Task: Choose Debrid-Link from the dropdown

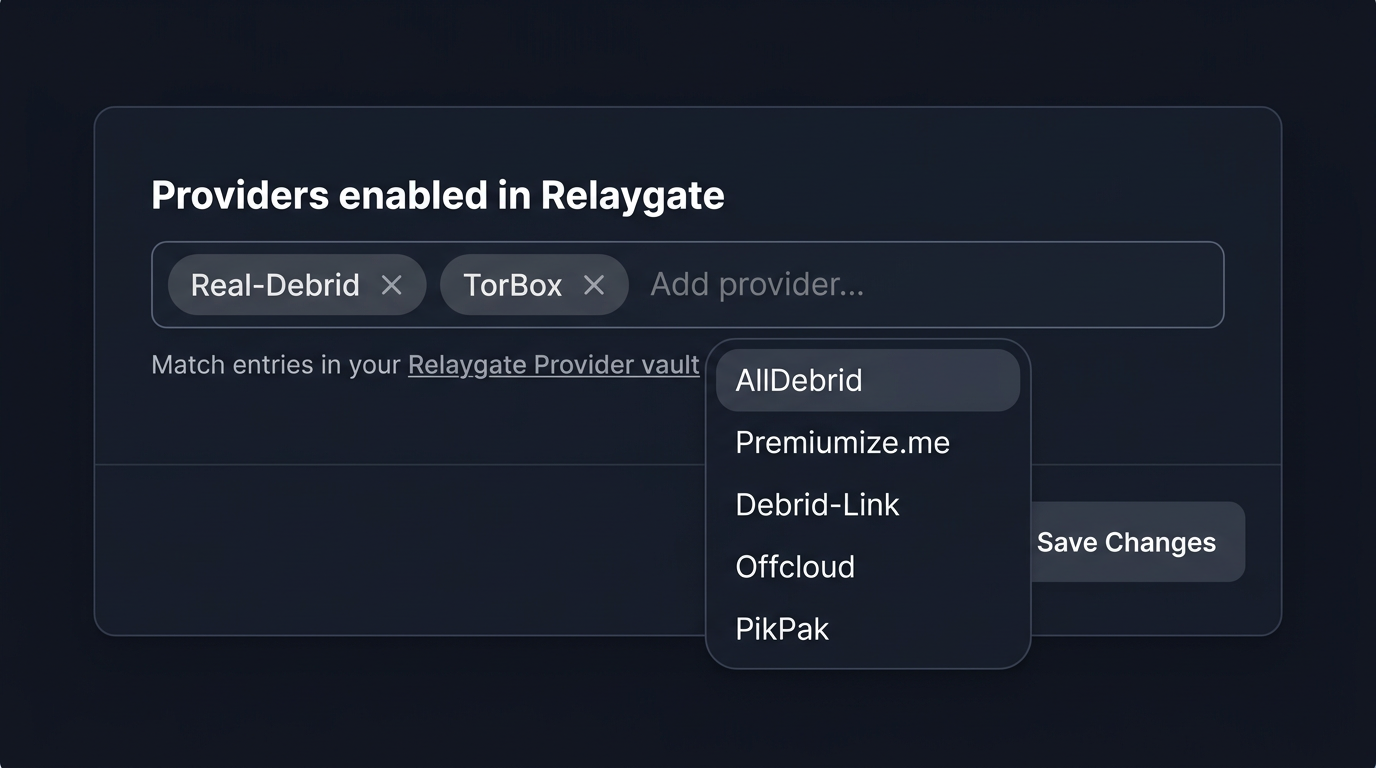Action: click(x=868, y=504)
